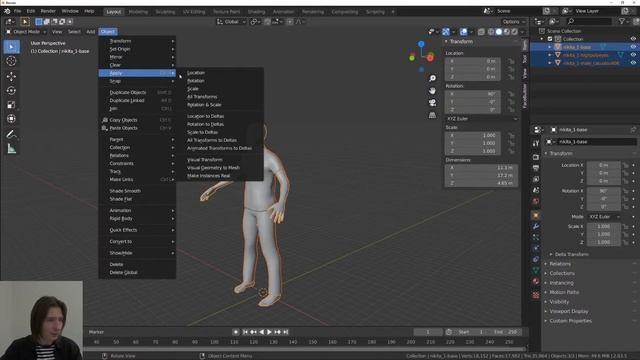Open the File menu
The image size is (640, 360).
click(17, 11)
